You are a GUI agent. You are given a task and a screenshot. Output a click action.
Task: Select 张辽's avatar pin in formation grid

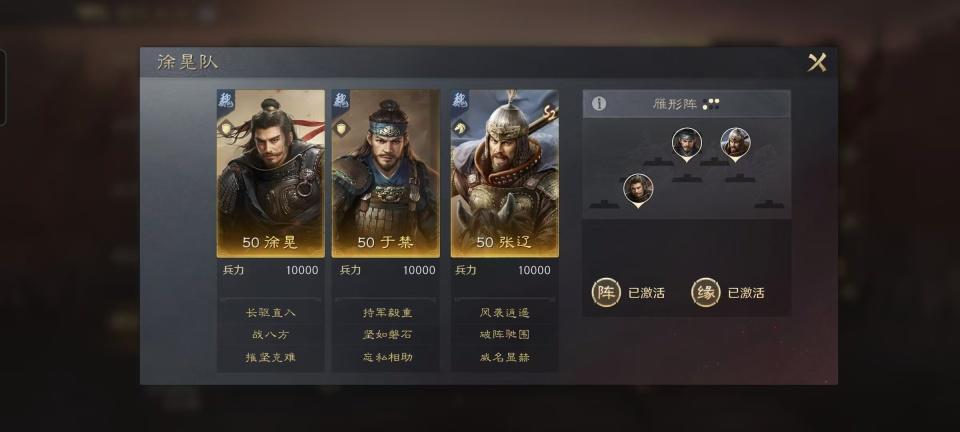(x=735, y=144)
